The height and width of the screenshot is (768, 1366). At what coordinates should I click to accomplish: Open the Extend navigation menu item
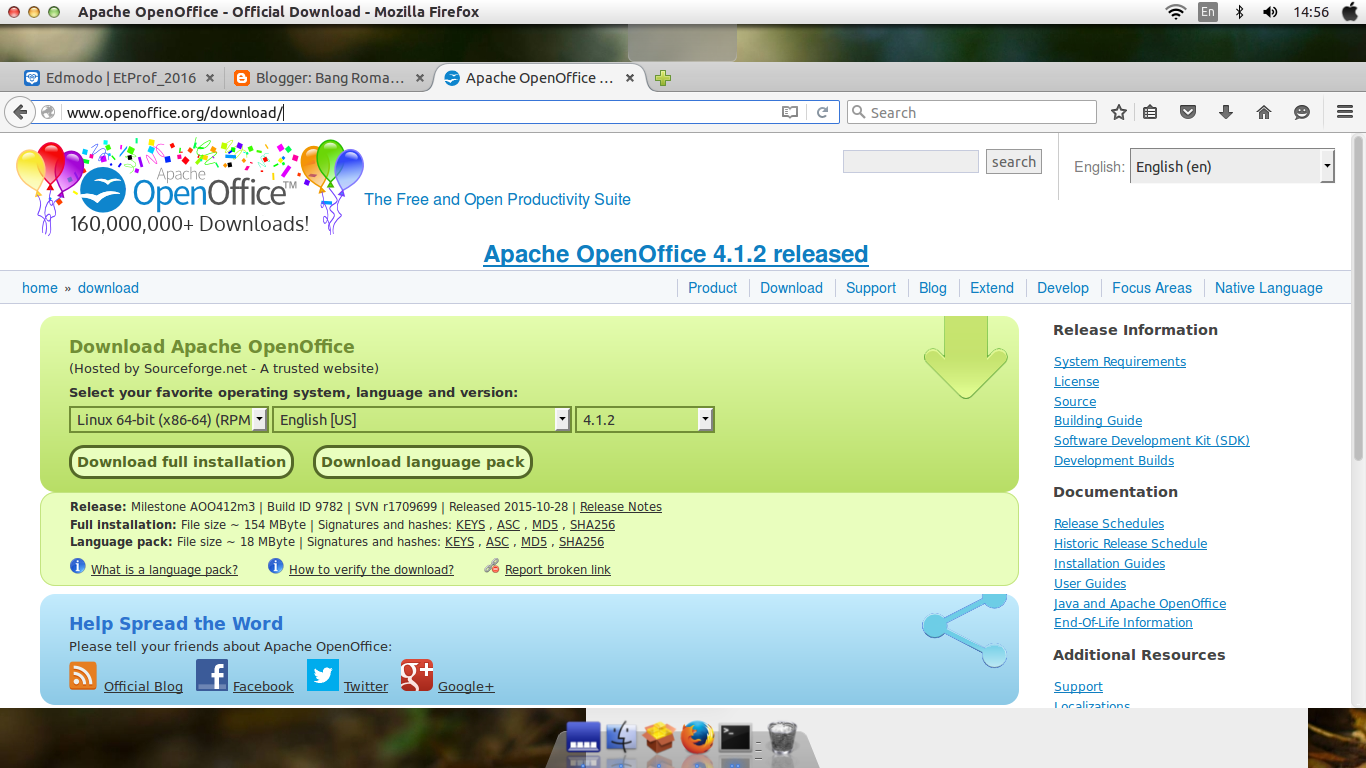(992, 288)
